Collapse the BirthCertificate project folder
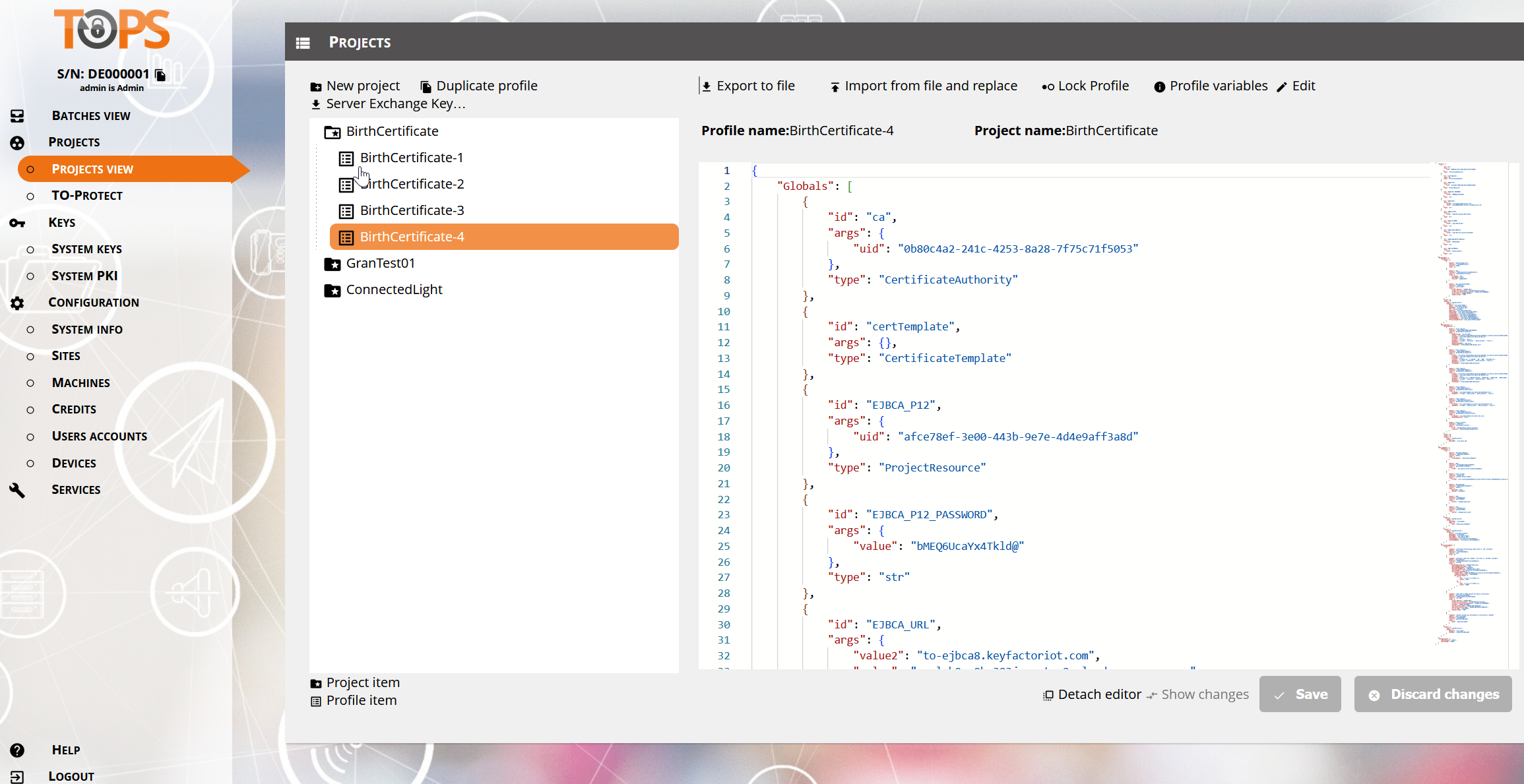Viewport: 1524px width, 784px height. (x=332, y=132)
